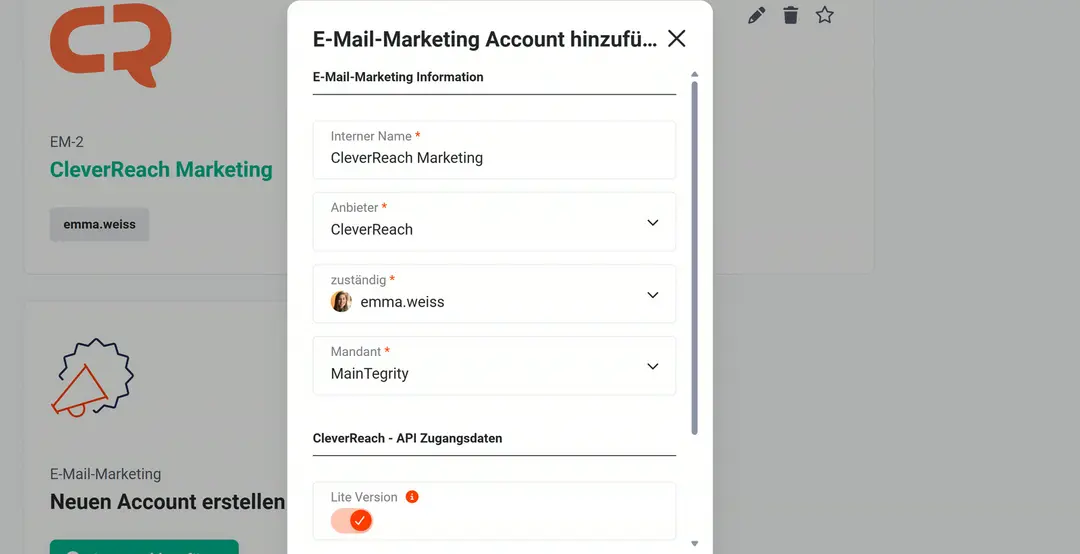Toggle the Lite Version switch

[351, 521]
